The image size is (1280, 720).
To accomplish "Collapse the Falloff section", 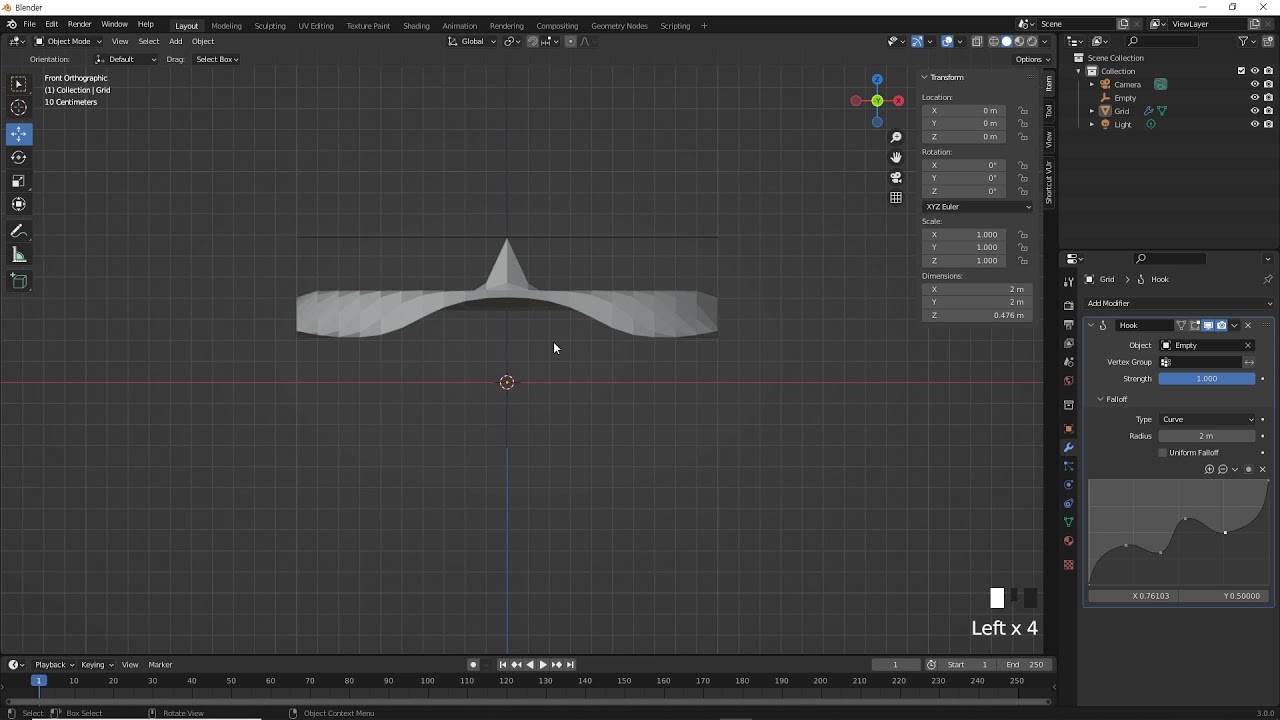I will click(1101, 399).
